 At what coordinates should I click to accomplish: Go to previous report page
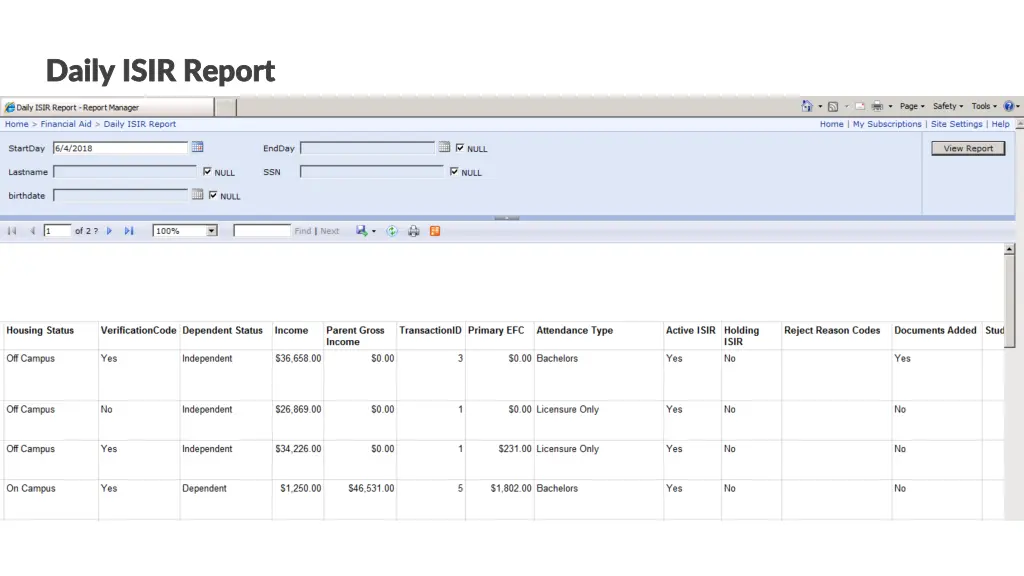[32, 231]
